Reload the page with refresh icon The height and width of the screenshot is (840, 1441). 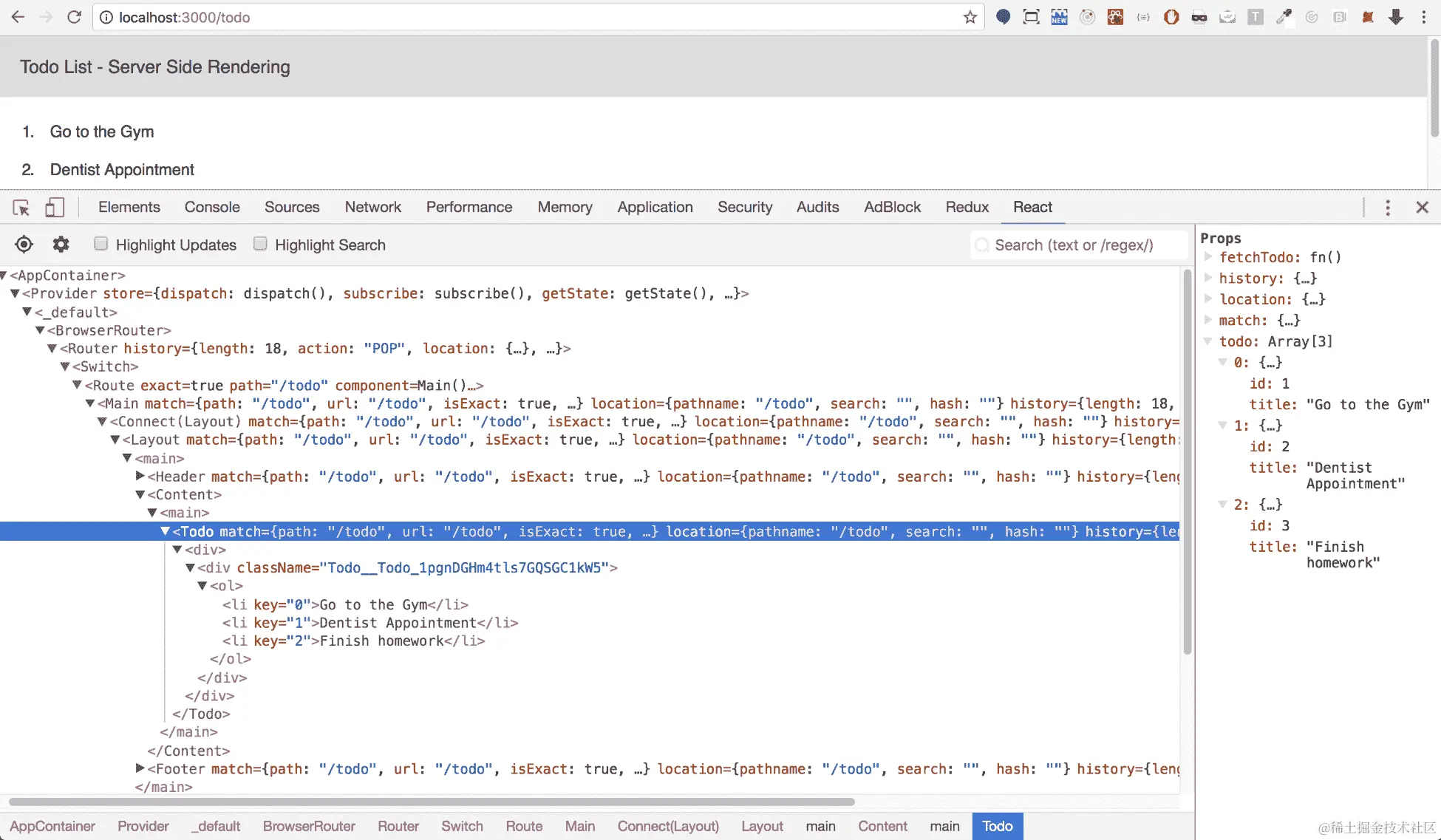tap(74, 17)
